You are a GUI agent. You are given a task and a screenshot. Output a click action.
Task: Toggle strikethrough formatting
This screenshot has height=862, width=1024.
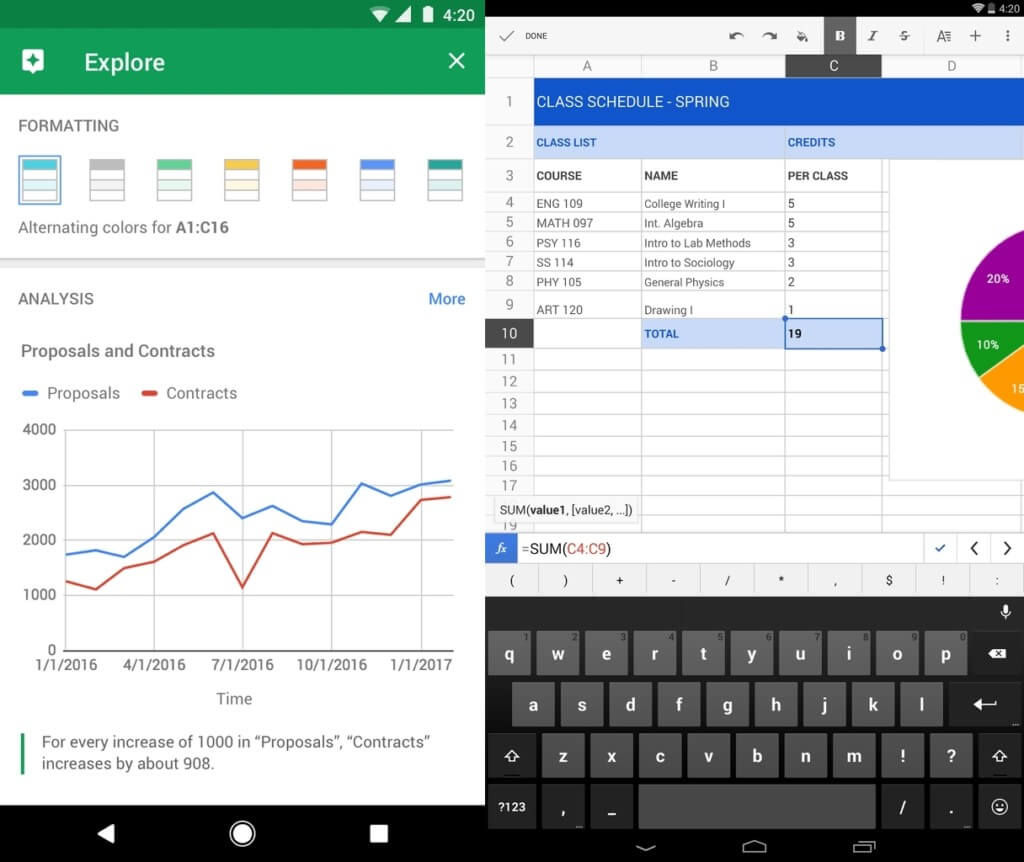point(904,36)
